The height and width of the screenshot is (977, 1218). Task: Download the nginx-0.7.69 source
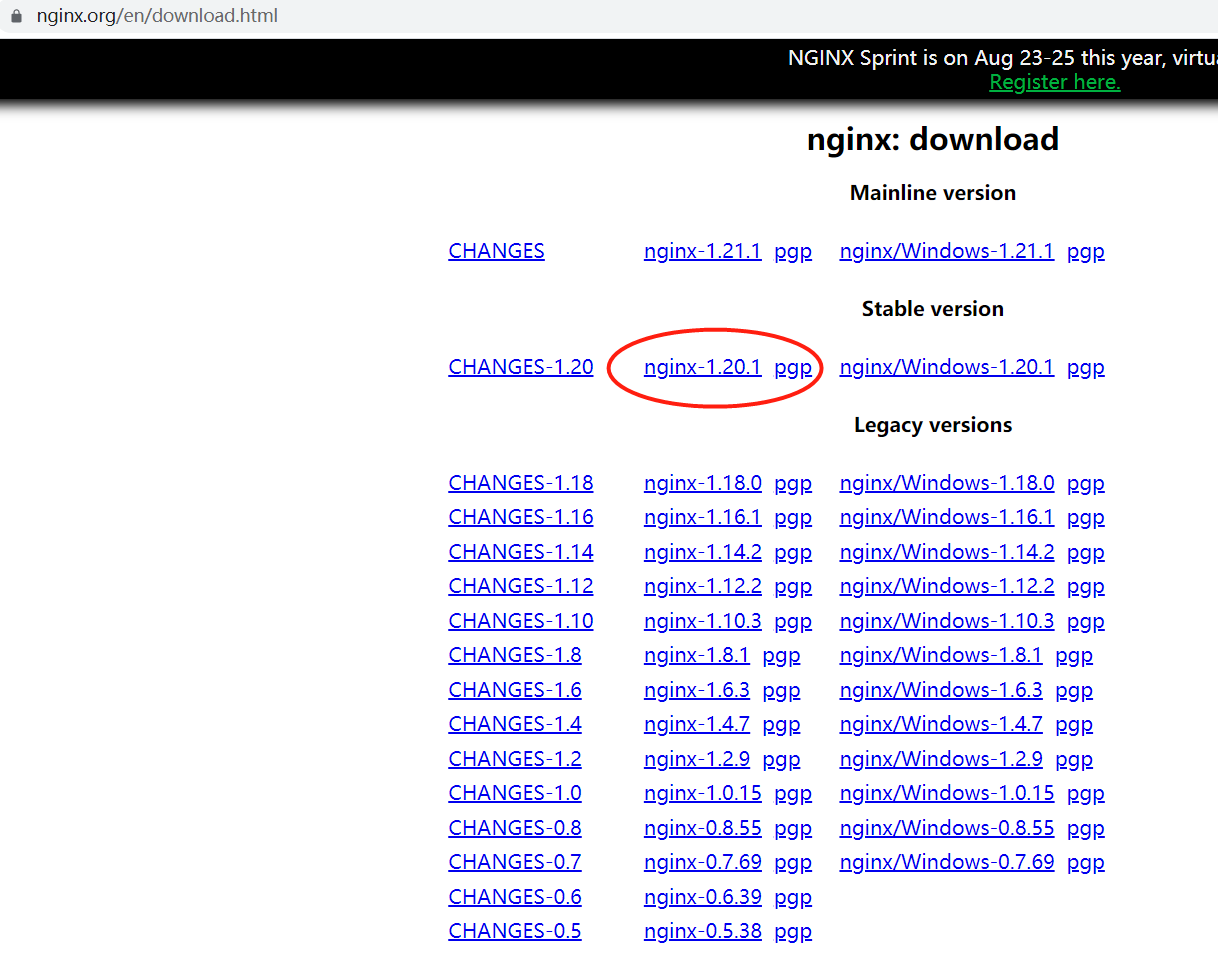[703, 862]
